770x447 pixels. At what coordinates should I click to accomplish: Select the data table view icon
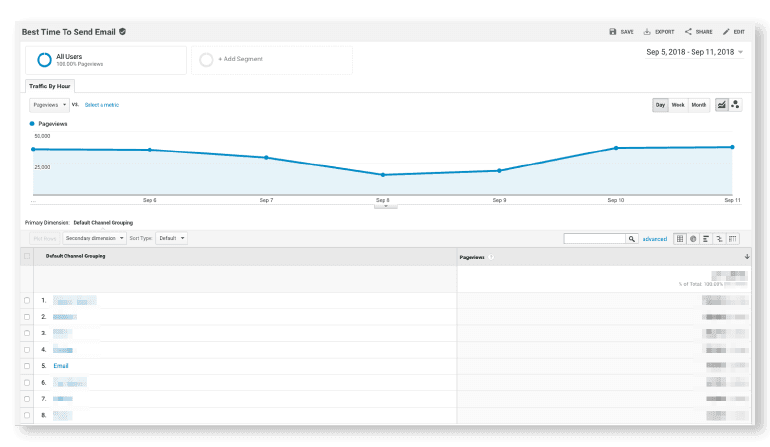coord(680,239)
